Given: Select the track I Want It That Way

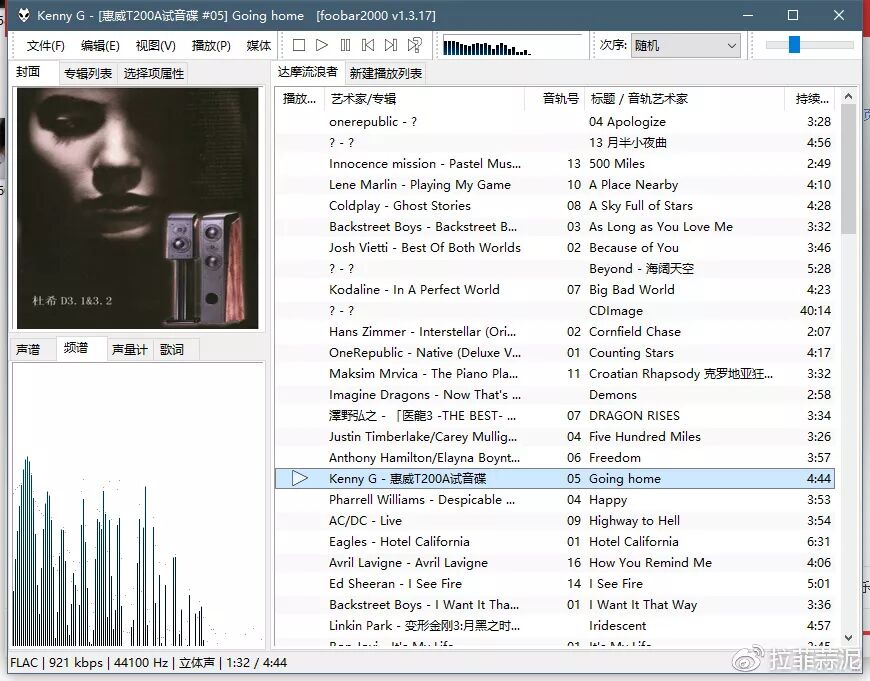Looking at the screenshot, I should 555,605.
